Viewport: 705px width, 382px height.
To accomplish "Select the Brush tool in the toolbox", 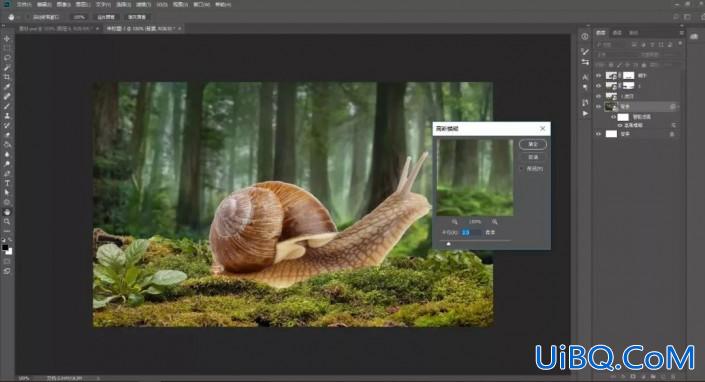I will 7,106.
